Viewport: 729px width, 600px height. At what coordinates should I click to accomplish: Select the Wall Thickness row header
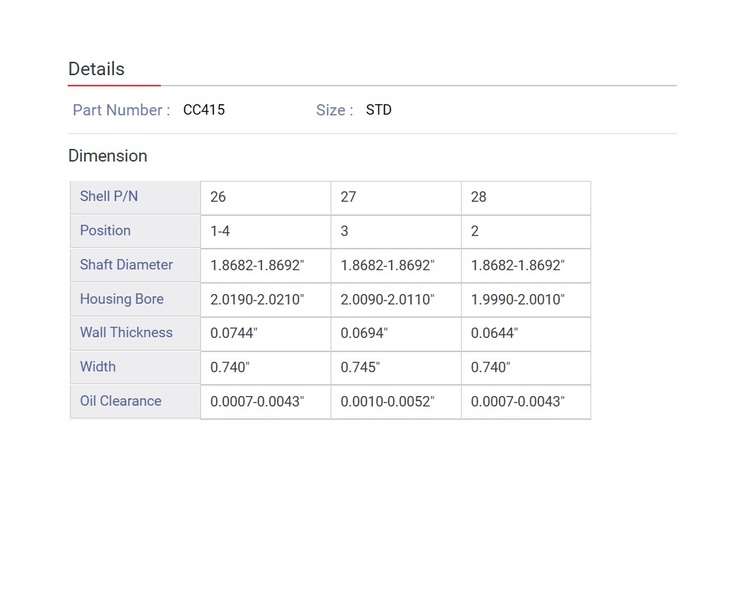coord(126,333)
